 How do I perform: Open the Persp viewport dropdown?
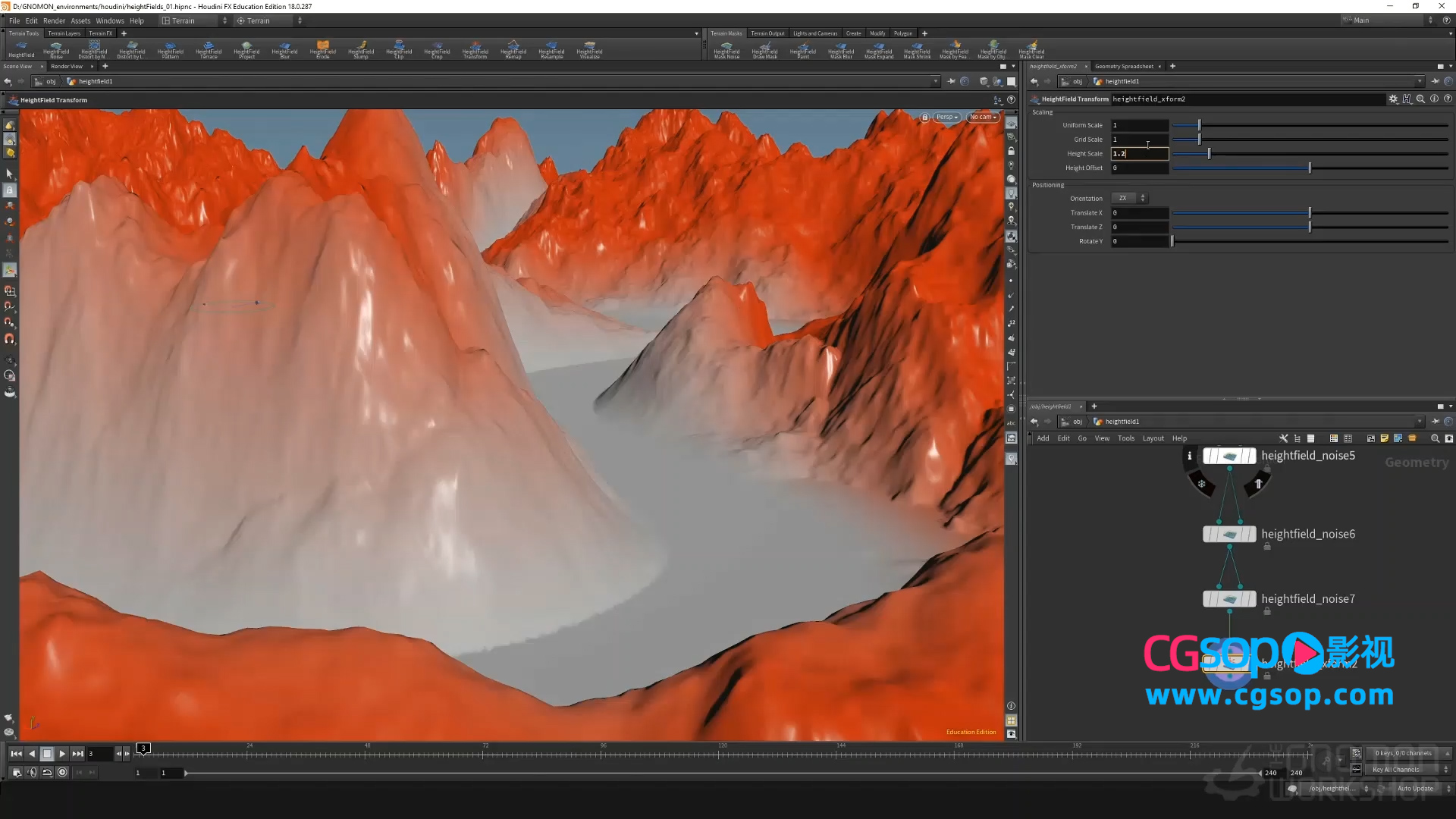947,117
